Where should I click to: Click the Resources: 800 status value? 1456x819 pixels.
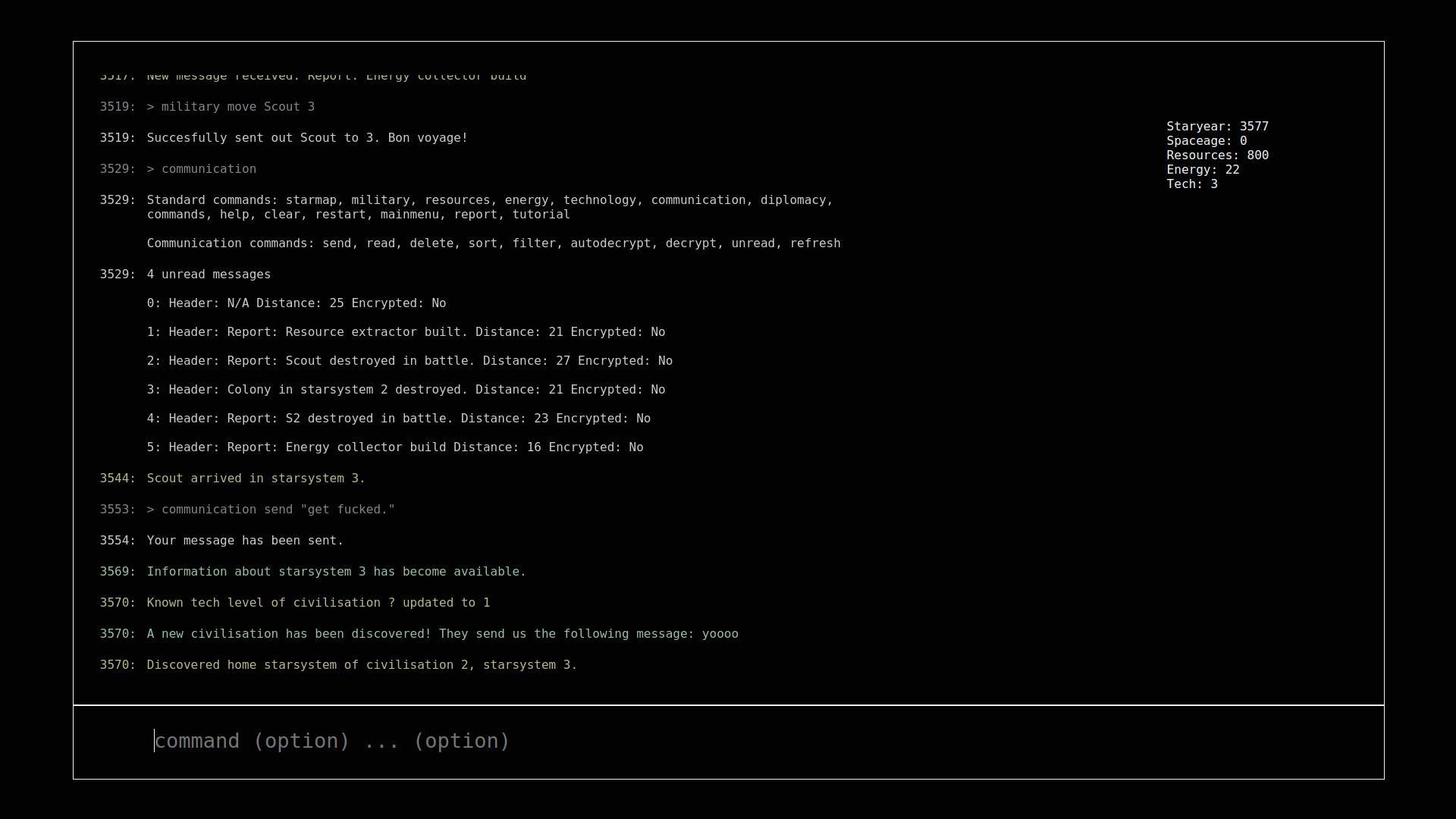(x=1217, y=155)
